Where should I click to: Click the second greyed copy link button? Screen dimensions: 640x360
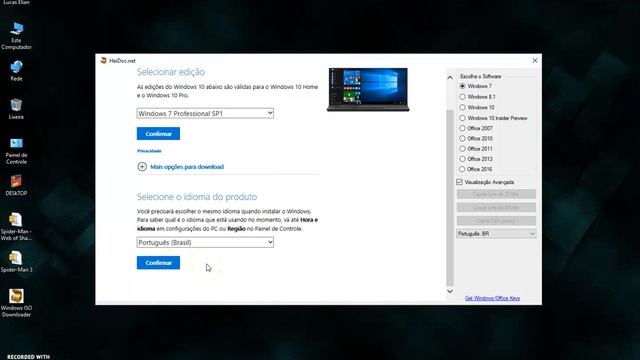coord(496,207)
